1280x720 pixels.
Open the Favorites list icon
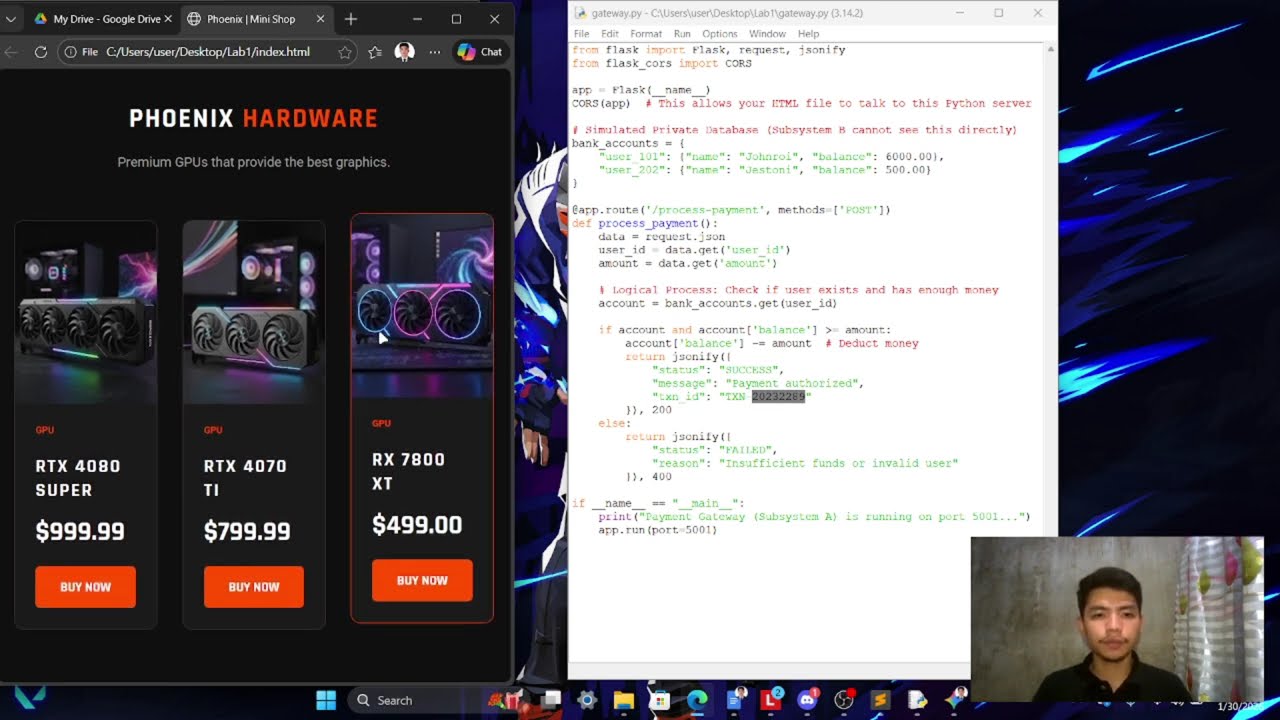pos(375,52)
